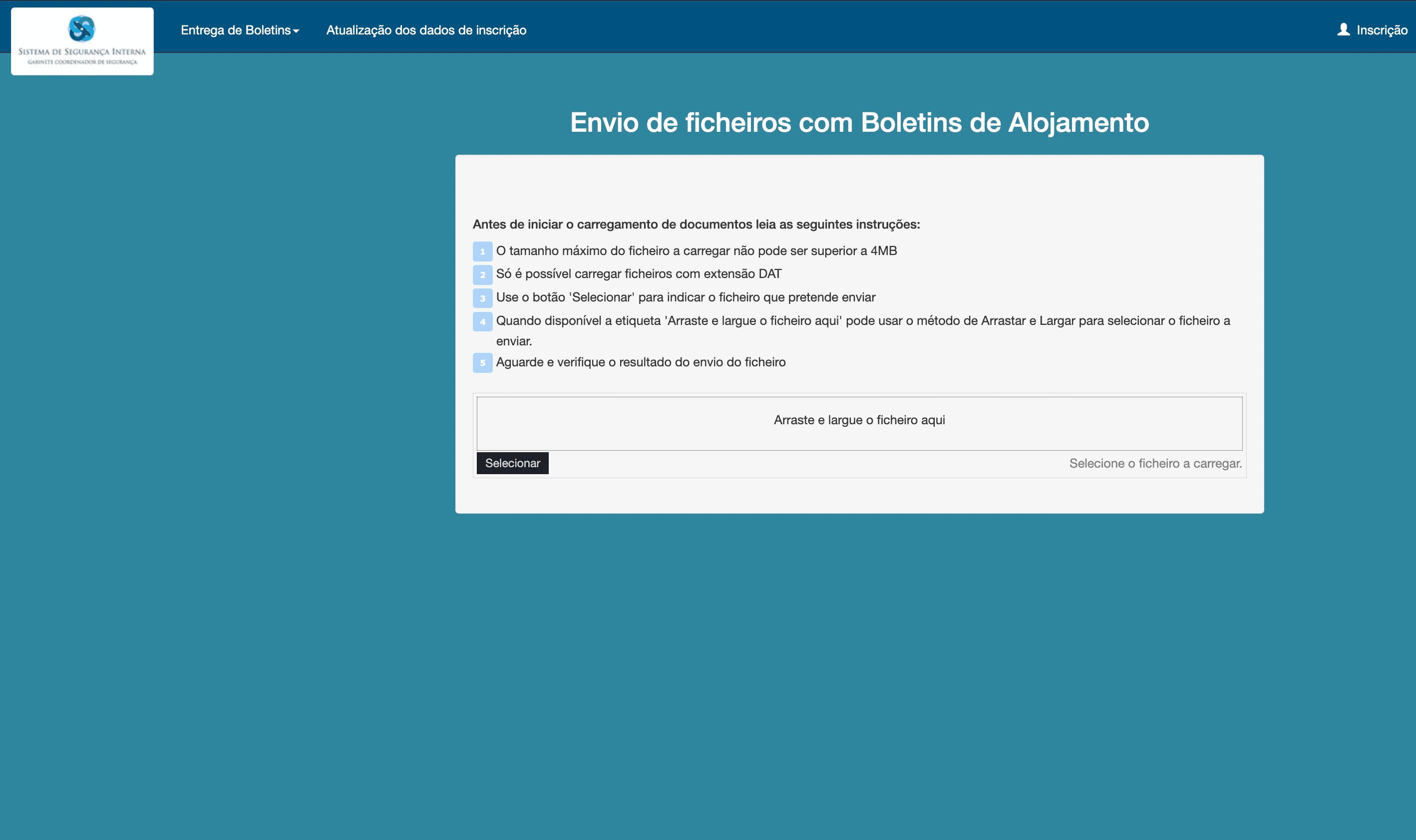Click the instruction about the Arrastar e Largar method
This screenshot has height=840, width=1416.
pos(863,330)
